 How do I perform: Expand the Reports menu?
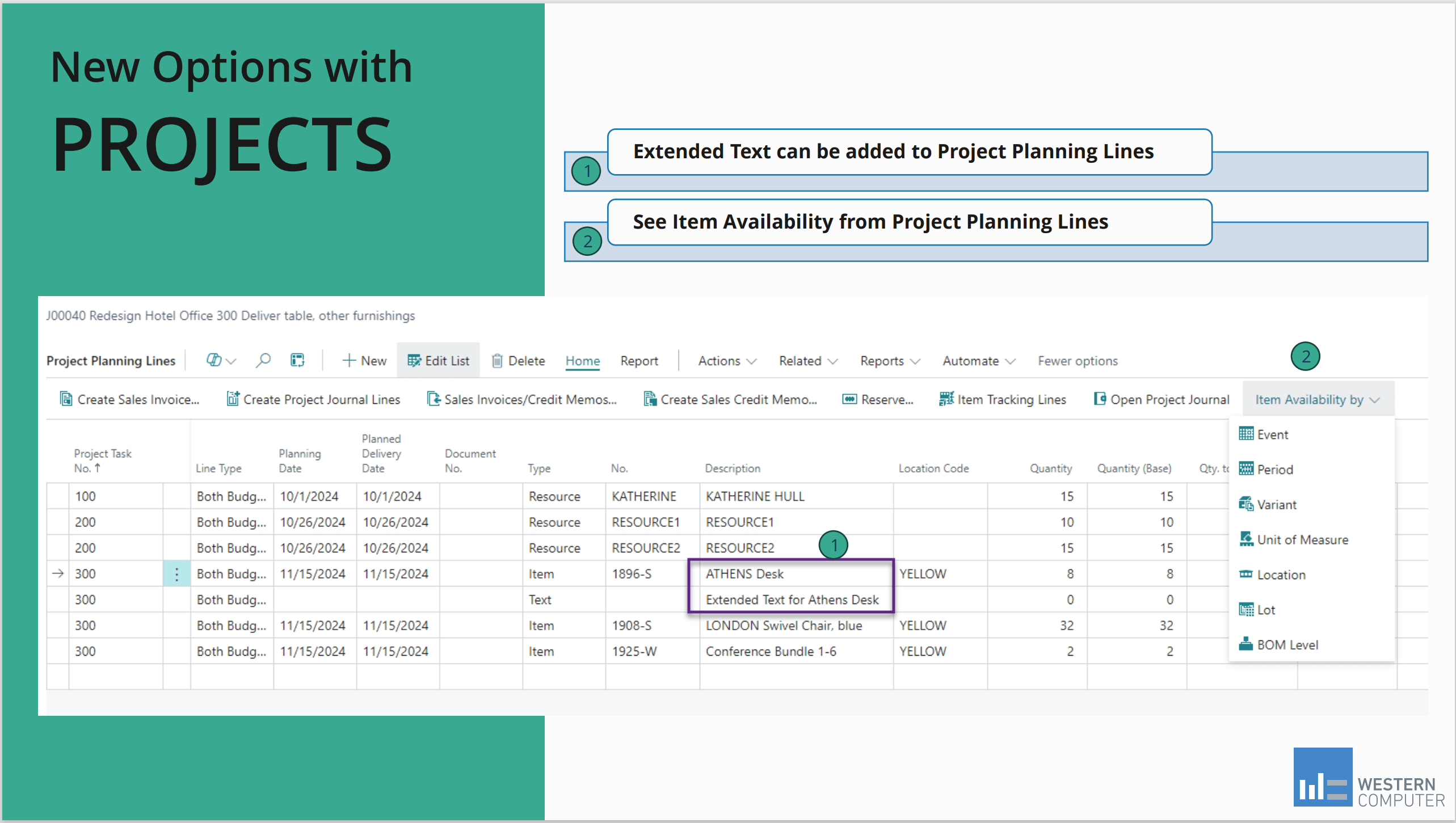tap(890, 361)
